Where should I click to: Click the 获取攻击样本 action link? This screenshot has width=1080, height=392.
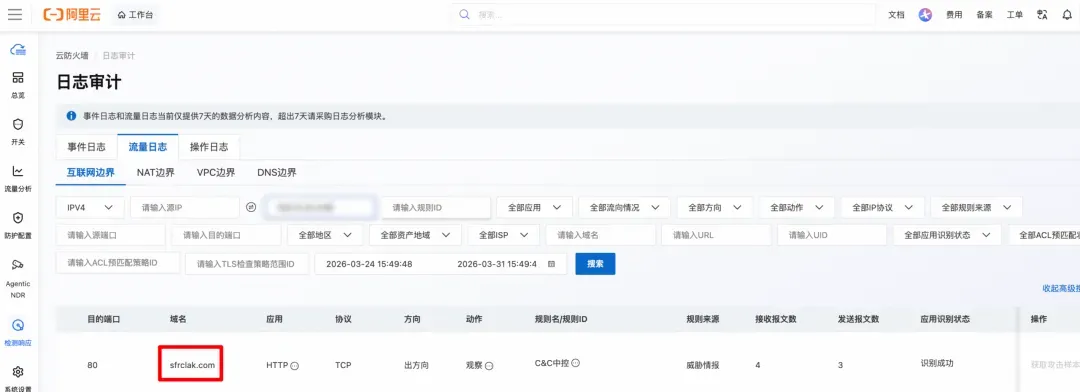1055,365
